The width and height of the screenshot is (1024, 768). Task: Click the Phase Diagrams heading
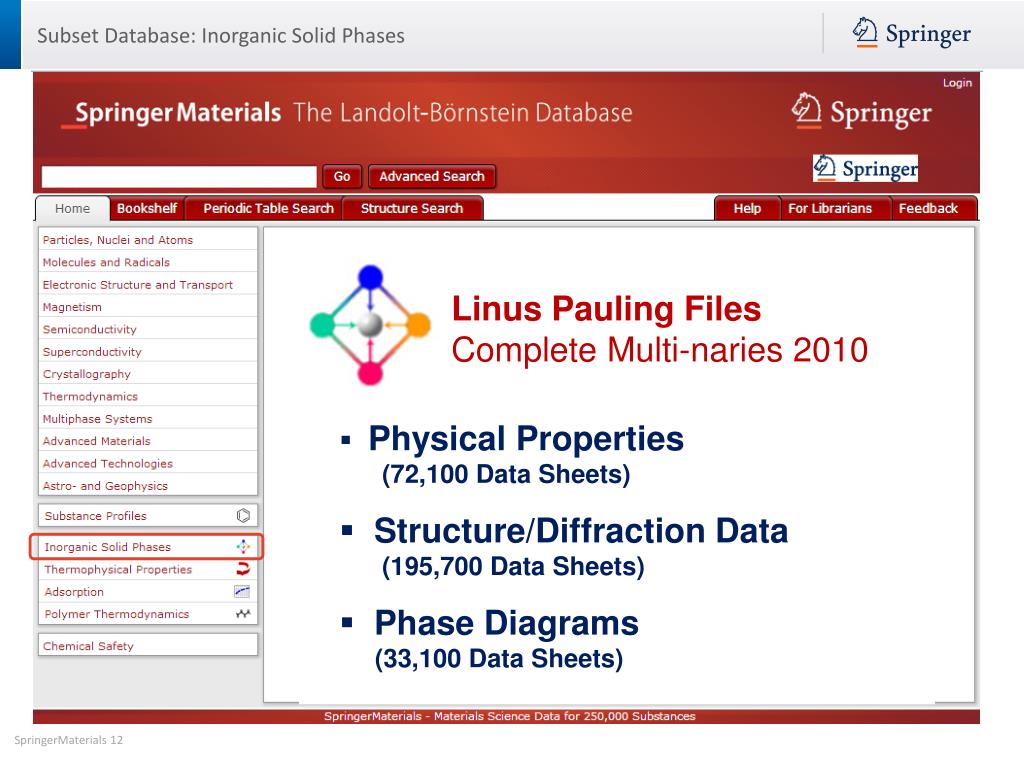point(506,622)
